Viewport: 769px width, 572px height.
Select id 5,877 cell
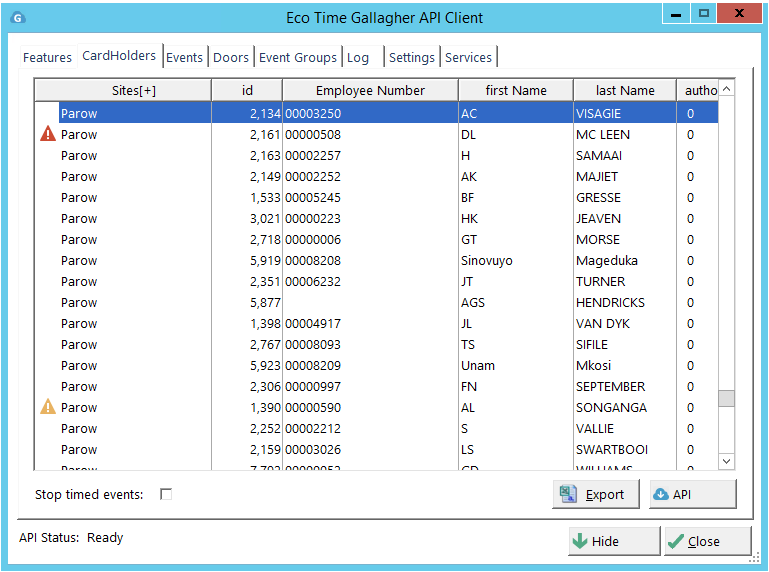pyautogui.click(x=247, y=303)
